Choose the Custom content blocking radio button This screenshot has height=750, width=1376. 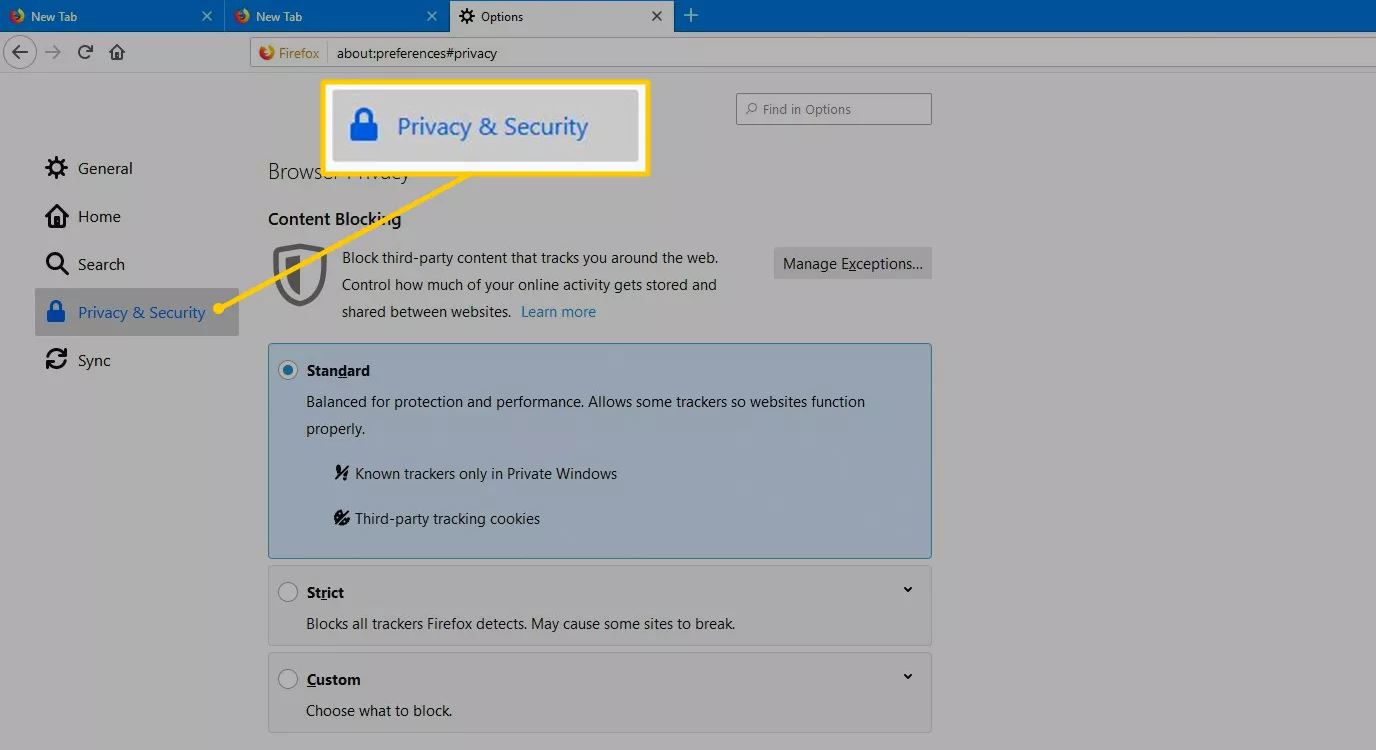[x=288, y=679]
